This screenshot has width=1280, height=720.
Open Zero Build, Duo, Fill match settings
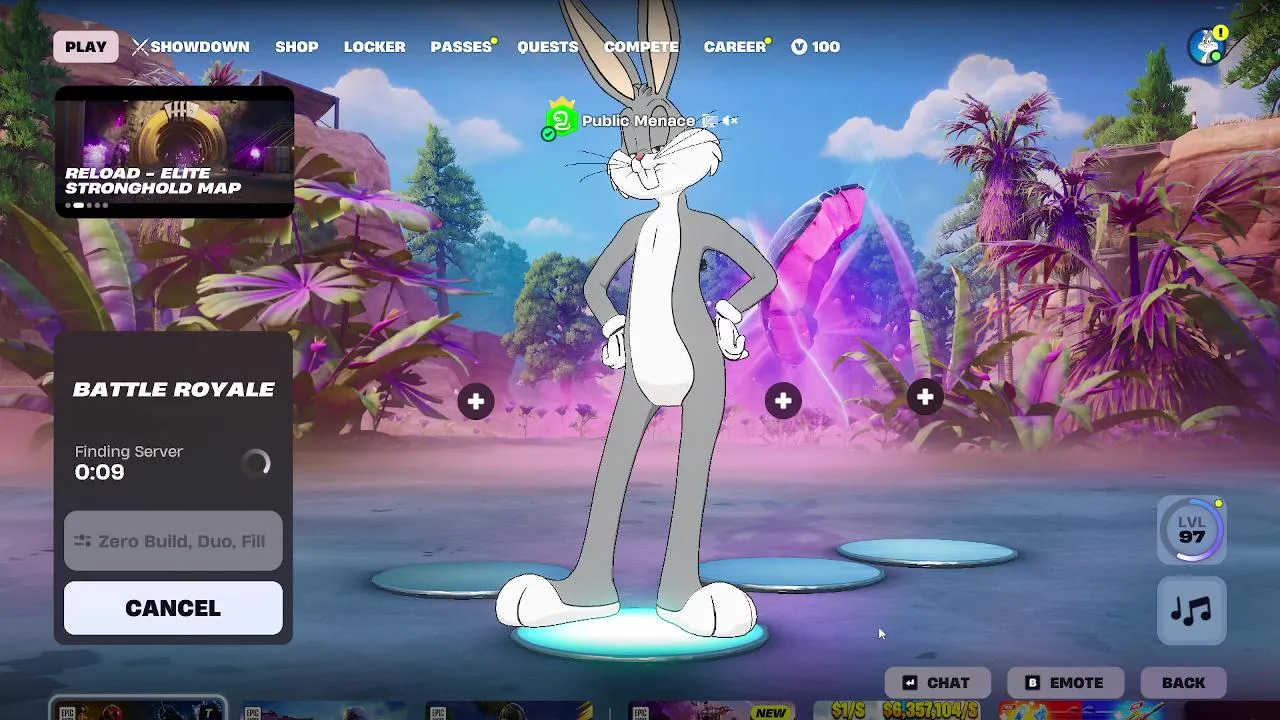pos(173,541)
